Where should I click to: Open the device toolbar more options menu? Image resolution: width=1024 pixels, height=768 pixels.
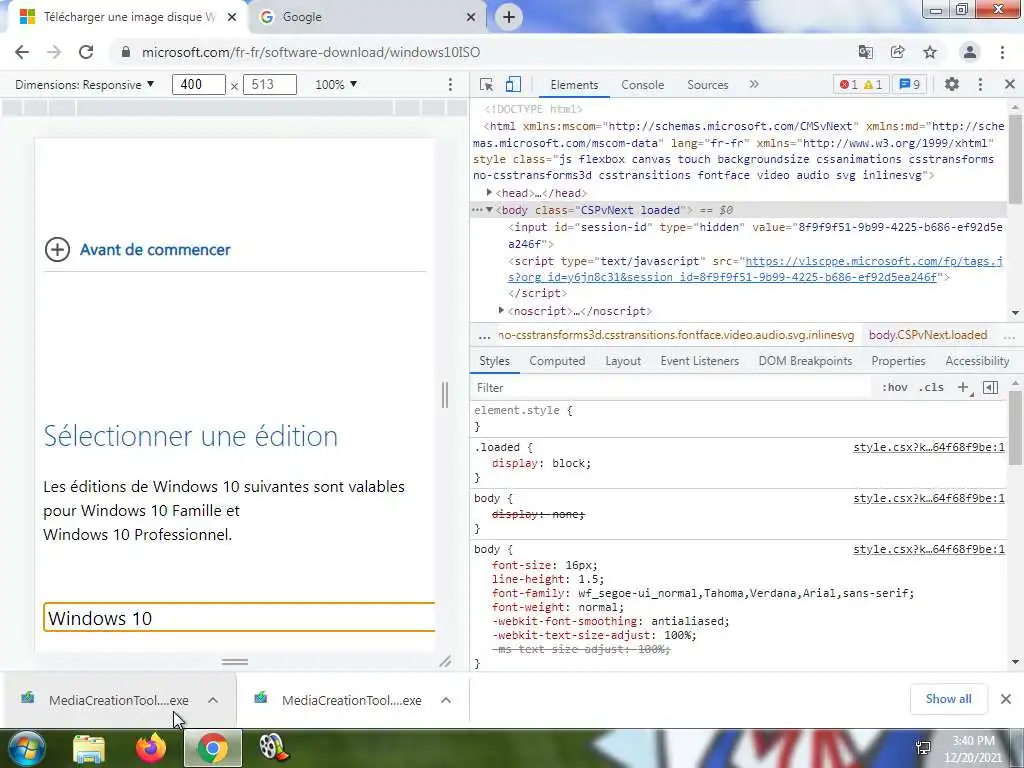click(450, 84)
